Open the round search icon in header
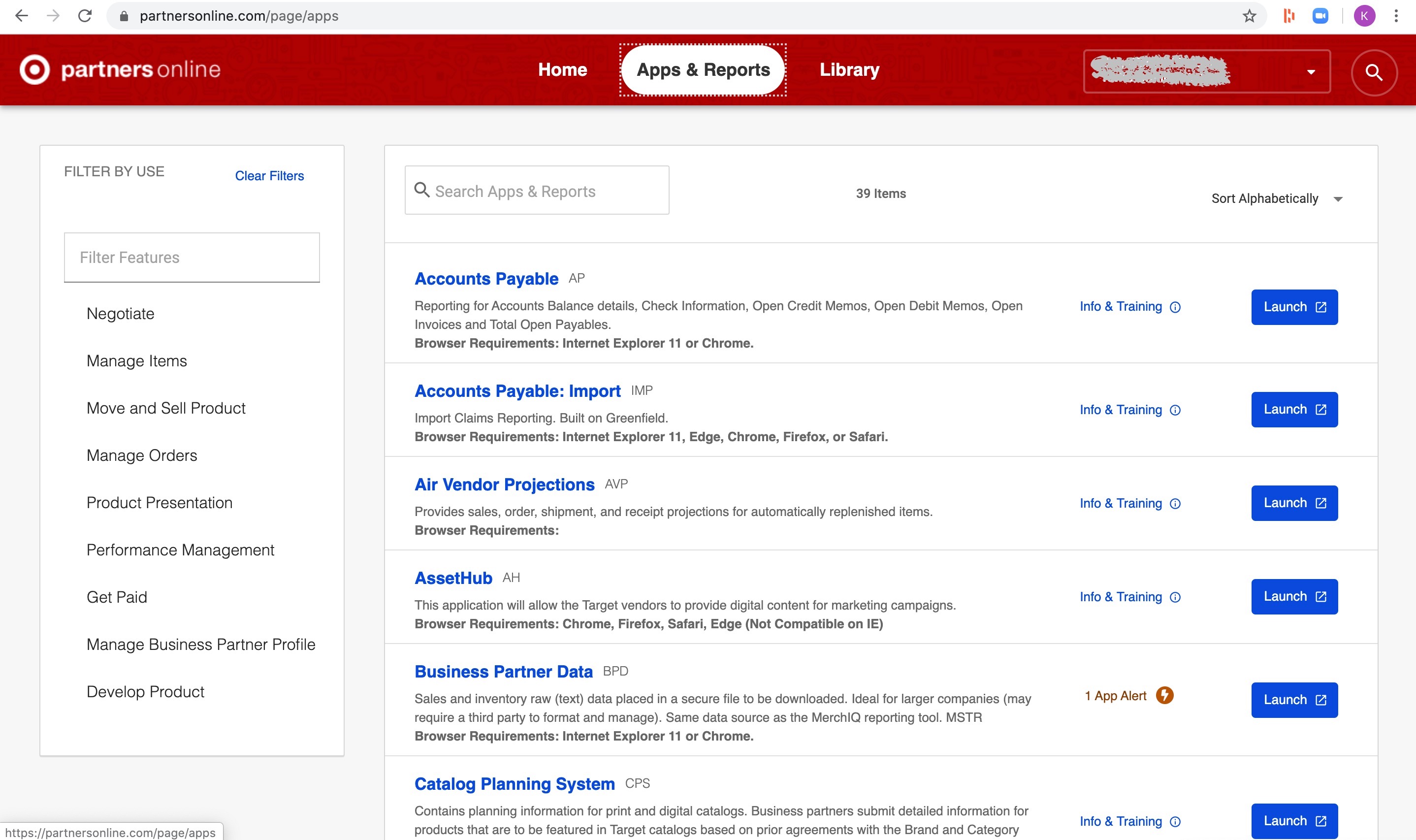This screenshot has height=840, width=1416. point(1374,72)
